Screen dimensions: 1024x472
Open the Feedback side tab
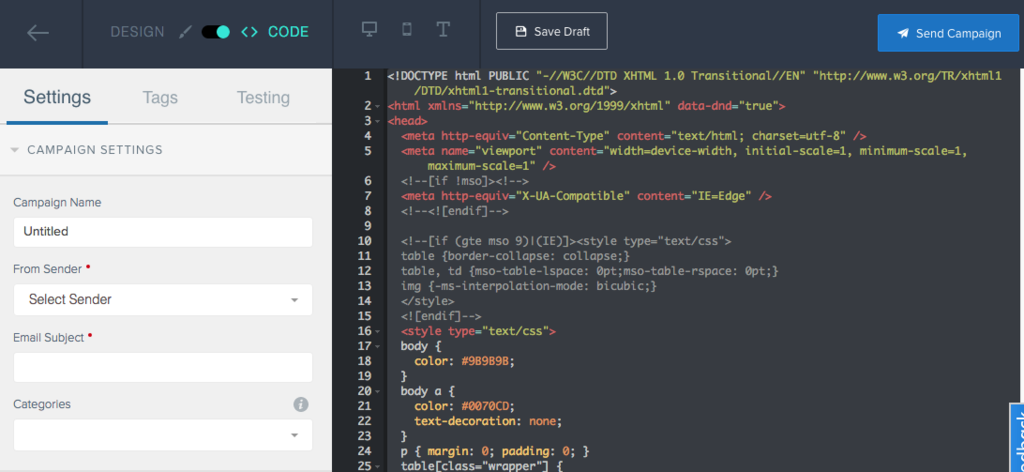click(1017, 437)
